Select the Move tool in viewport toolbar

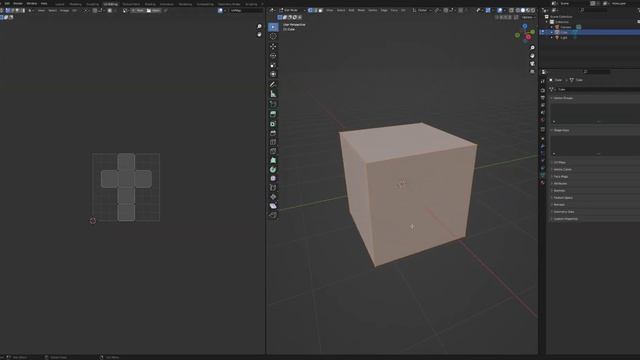(273, 47)
